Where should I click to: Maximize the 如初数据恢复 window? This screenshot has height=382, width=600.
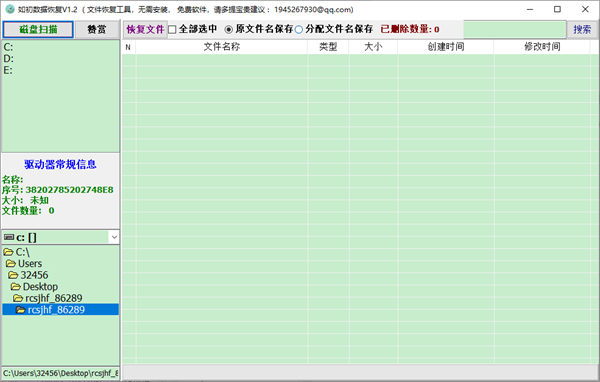[x=558, y=9]
